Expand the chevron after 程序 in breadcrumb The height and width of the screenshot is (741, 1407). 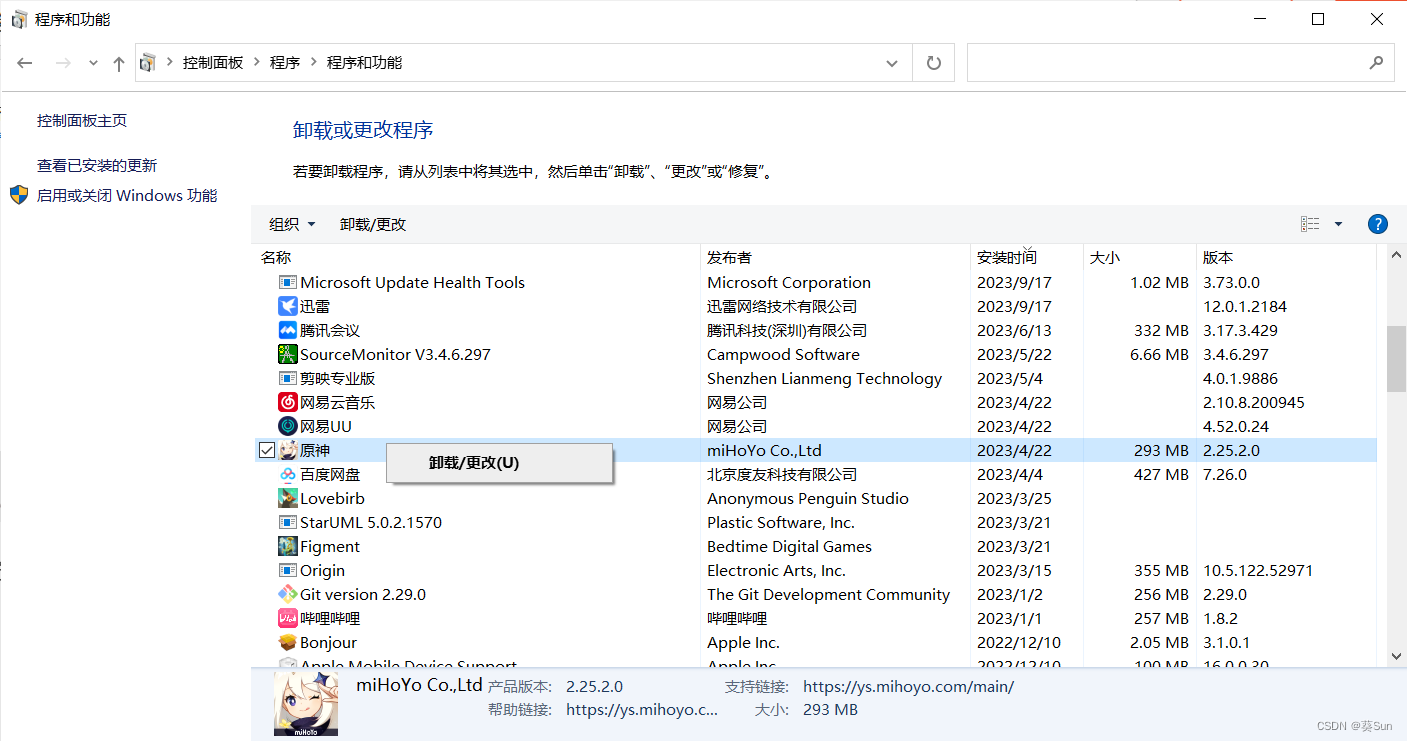313,63
